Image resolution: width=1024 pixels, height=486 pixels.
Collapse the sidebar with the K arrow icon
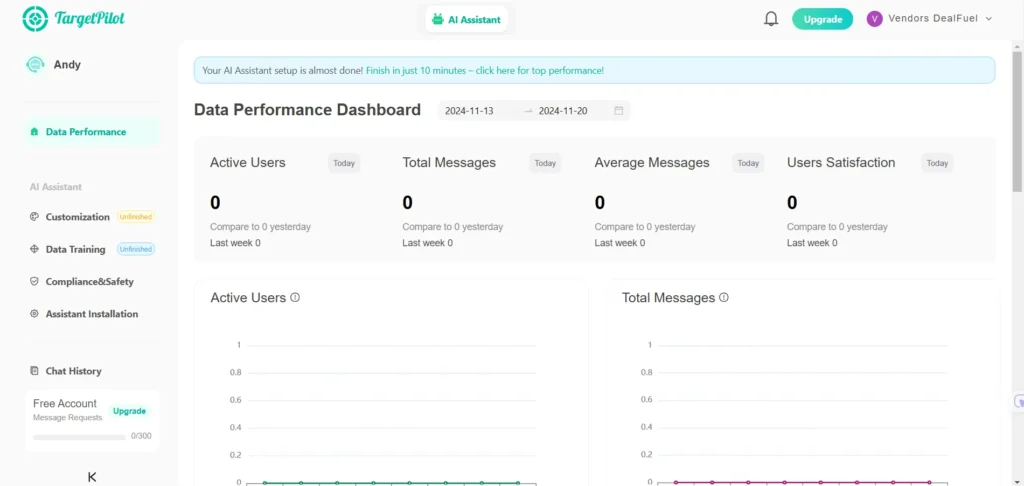(x=92, y=478)
